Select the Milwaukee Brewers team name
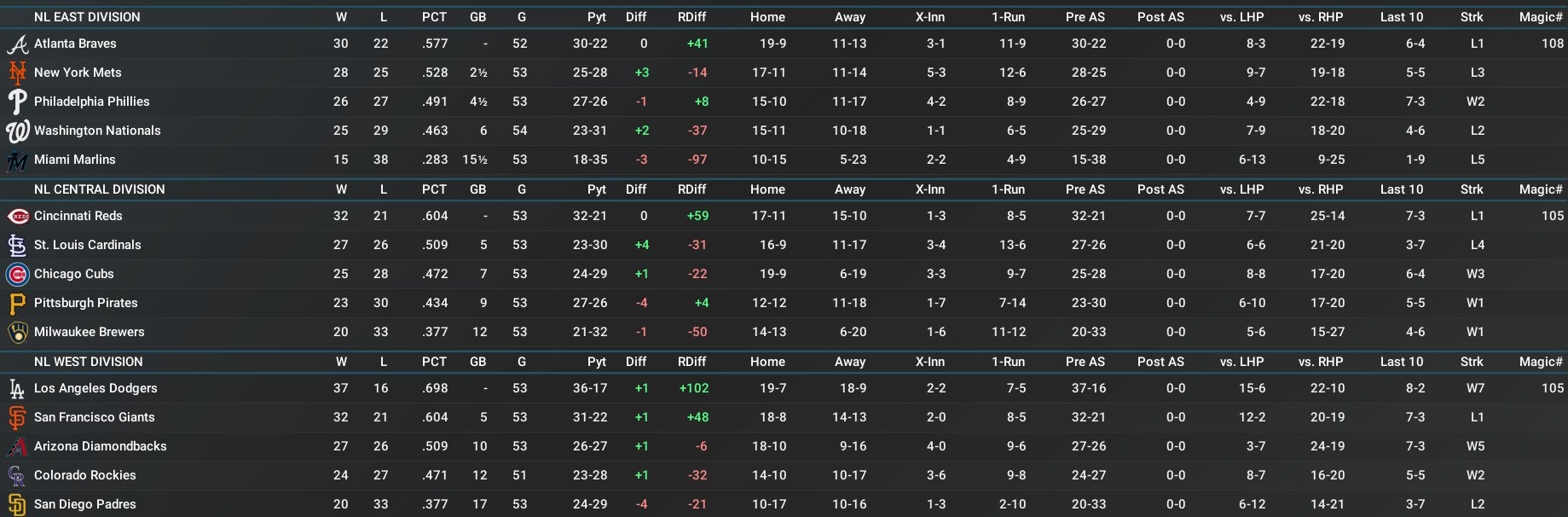Viewport: 1568px width, 517px height. coord(90,332)
